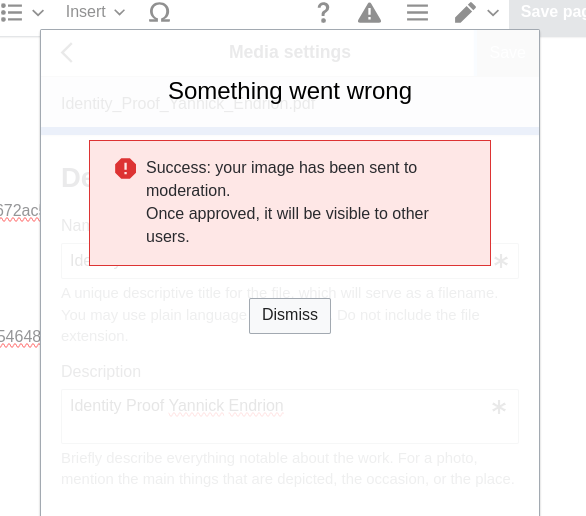Expand the edit mode switcher chevron

(493, 13)
